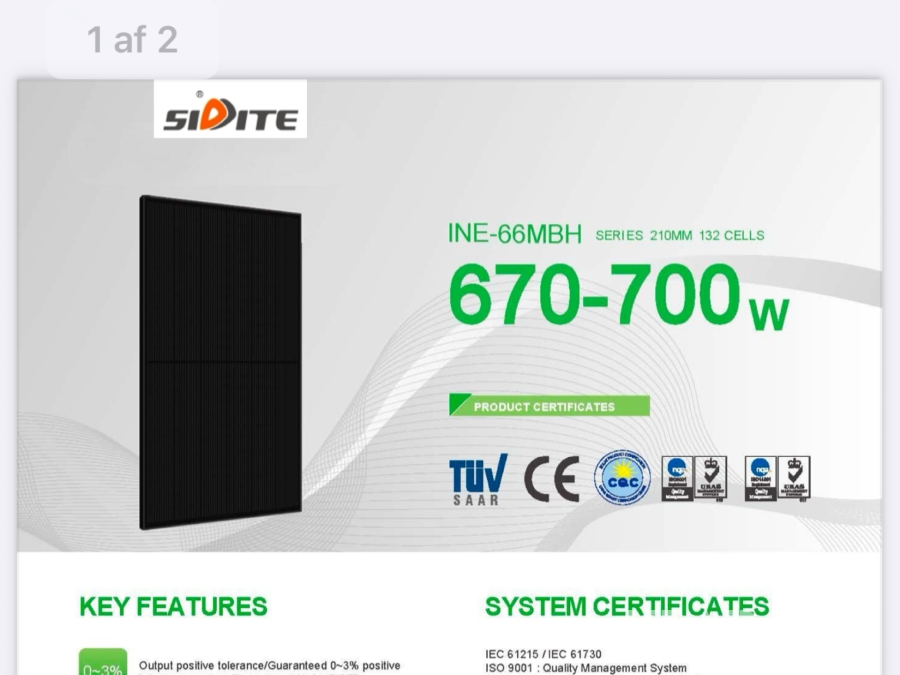The height and width of the screenshot is (675, 900).
Task: Tap the green 0~3% tolerance icon
Action: [x=102, y=664]
